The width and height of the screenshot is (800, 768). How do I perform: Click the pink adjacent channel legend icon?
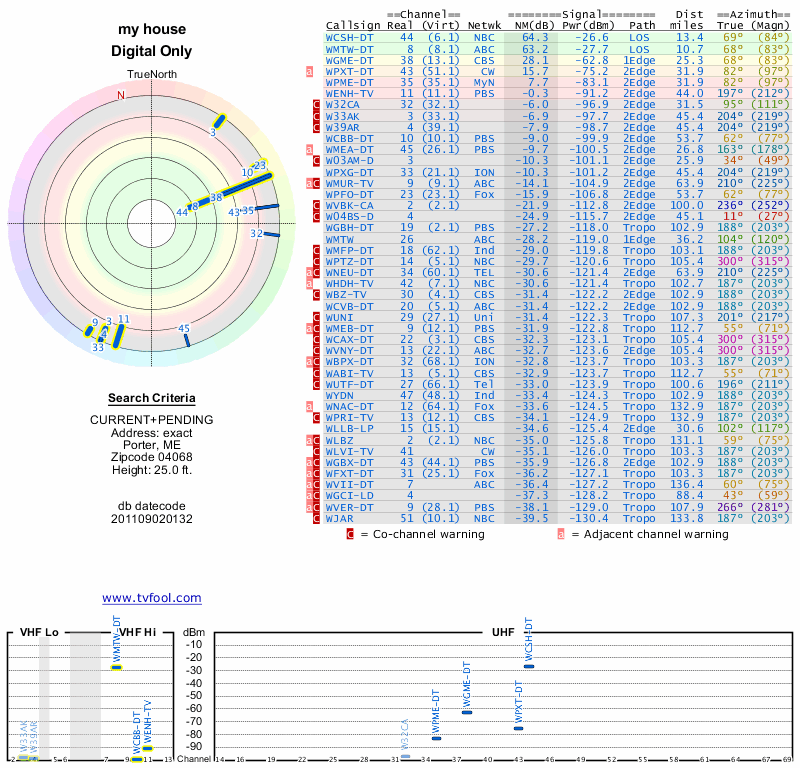pyautogui.click(x=560, y=534)
